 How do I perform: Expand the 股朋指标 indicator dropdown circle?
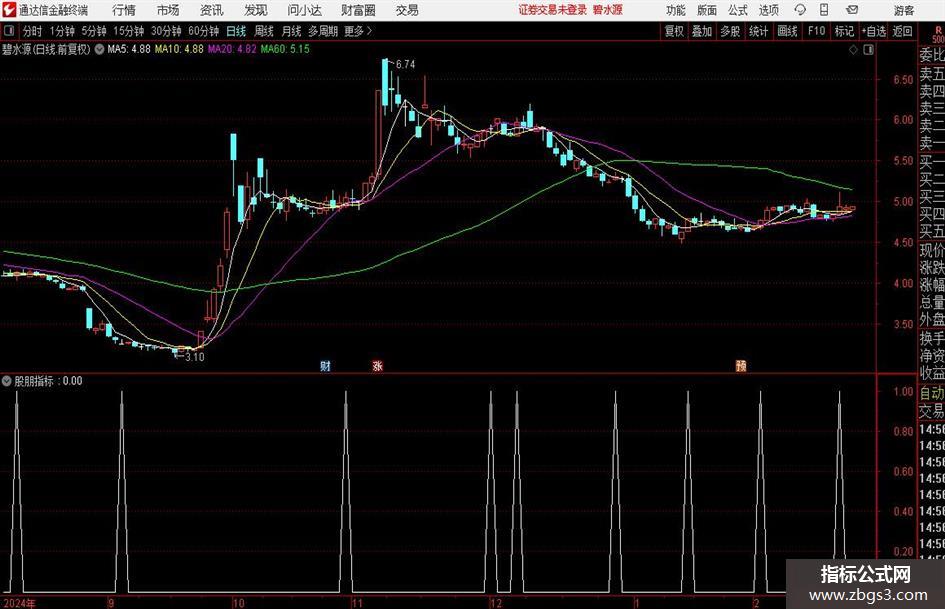coord(7,381)
